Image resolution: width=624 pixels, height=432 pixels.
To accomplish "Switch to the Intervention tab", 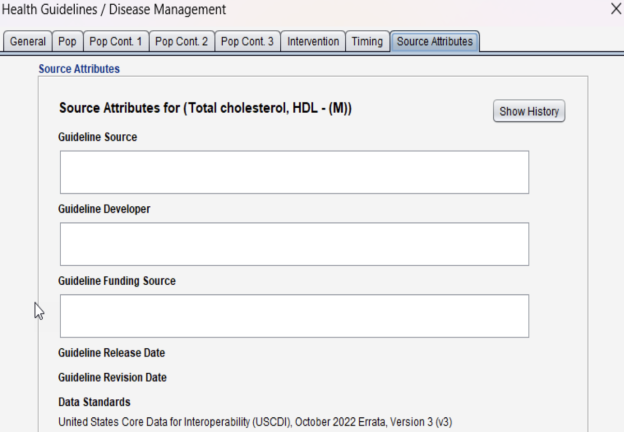I will pyautogui.click(x=313, y=42).
